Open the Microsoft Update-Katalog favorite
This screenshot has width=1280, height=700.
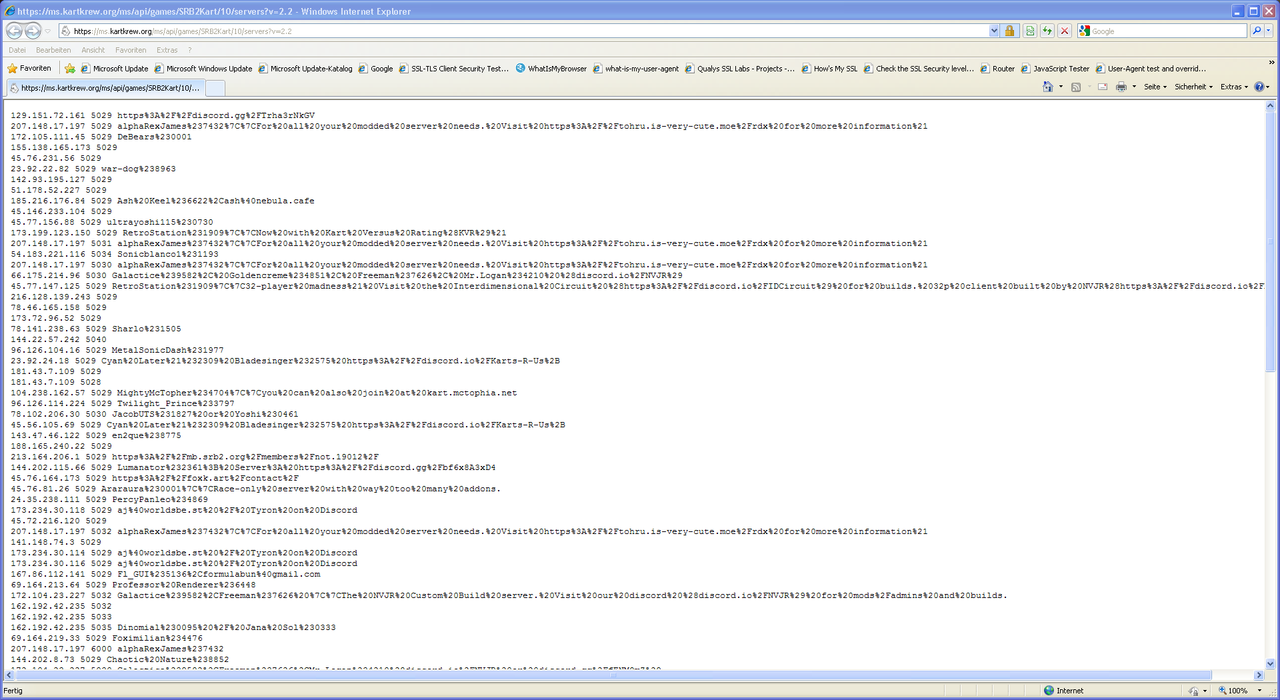click(x=305, y=69)
